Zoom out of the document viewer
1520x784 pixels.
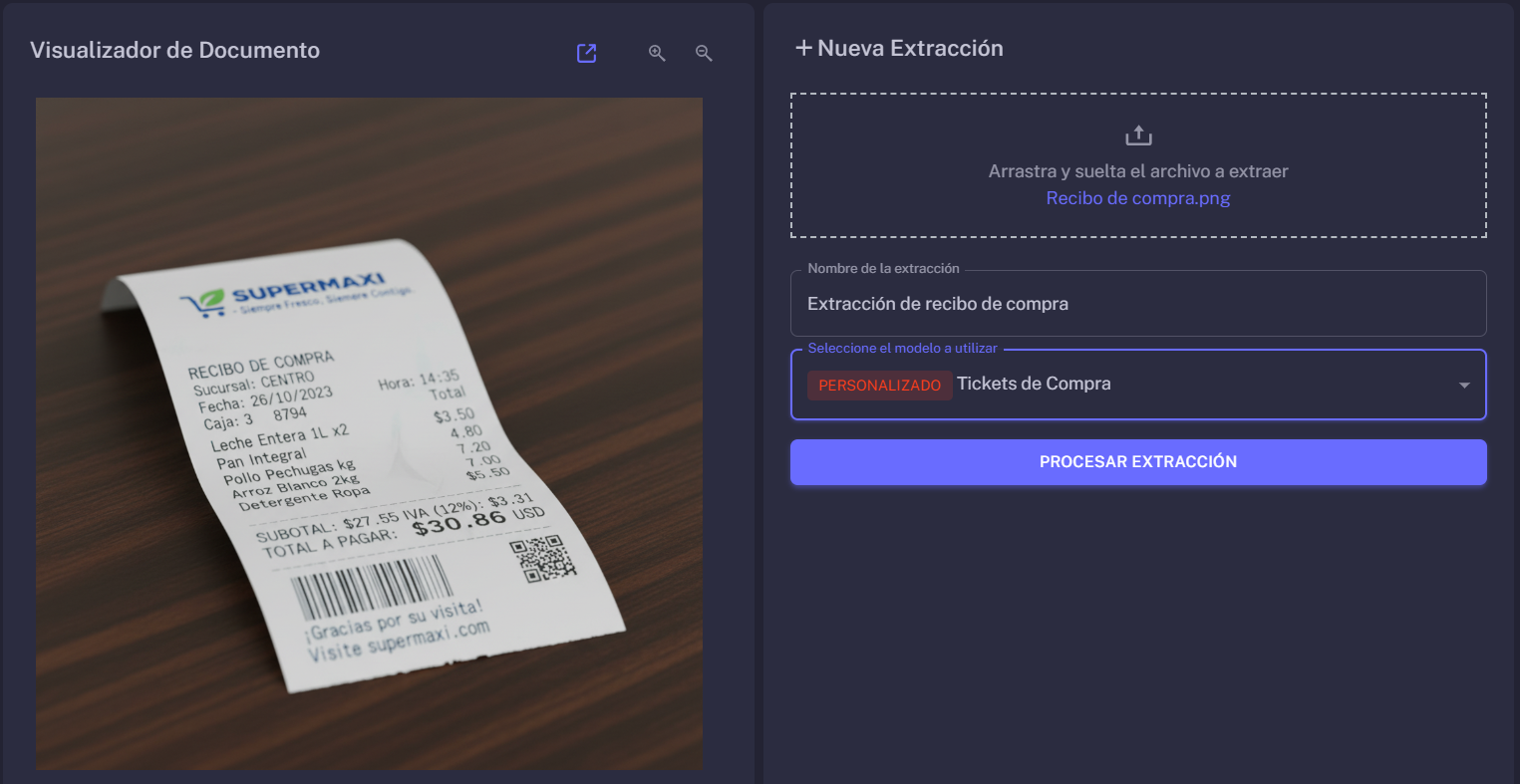(x=704, y=53)
